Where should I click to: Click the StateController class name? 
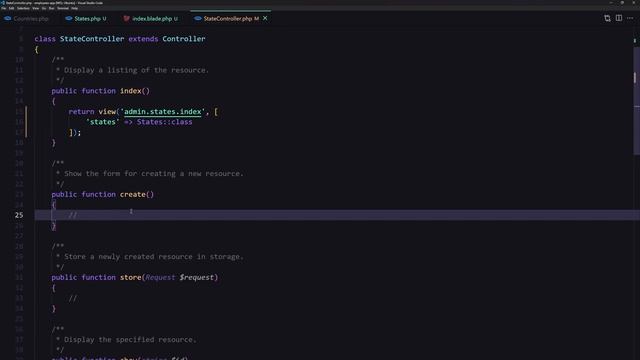click(92, 39)
